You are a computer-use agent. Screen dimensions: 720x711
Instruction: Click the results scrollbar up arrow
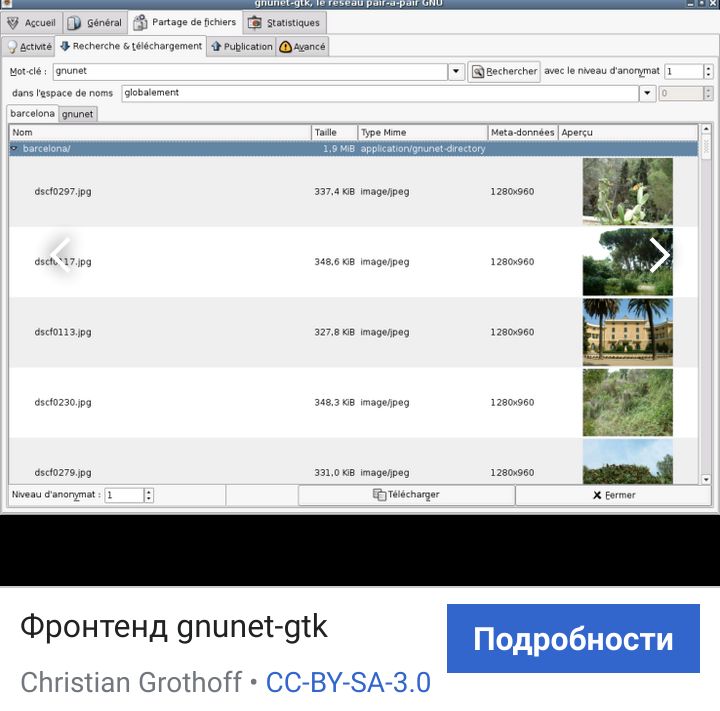pyautogui.click(x=706, y=129)
